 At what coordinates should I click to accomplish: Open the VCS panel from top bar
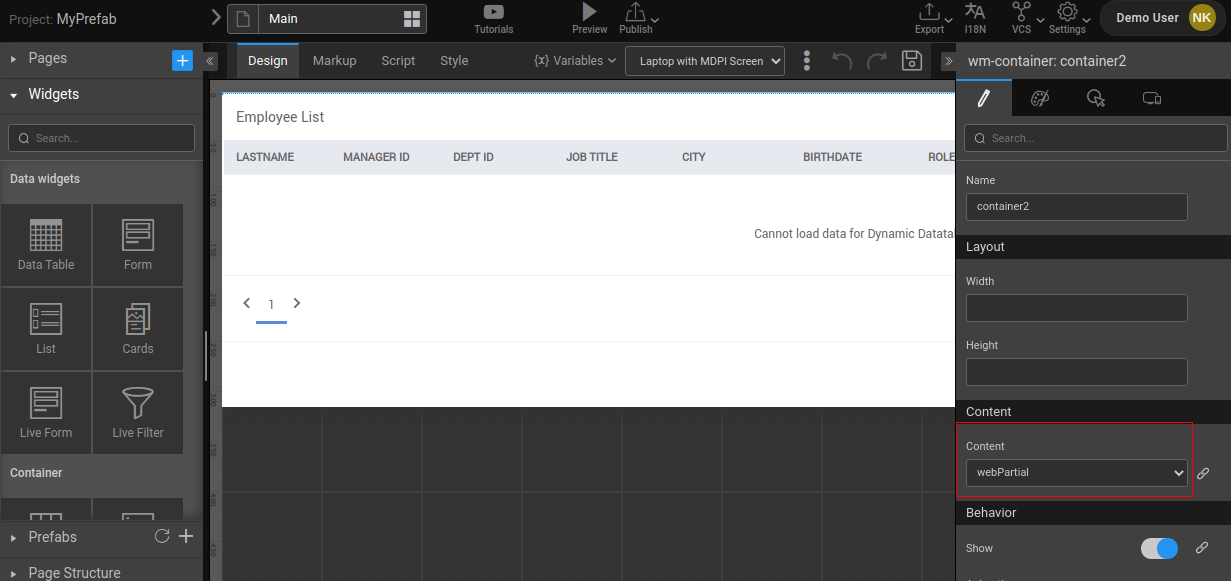coord(1021,18)
